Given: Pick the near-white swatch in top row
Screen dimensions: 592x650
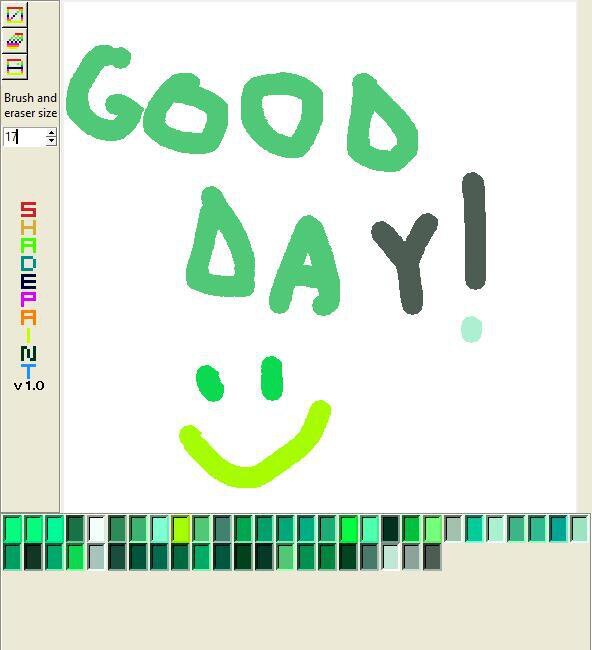Looking at the screenshot, I should click(96, 529).
